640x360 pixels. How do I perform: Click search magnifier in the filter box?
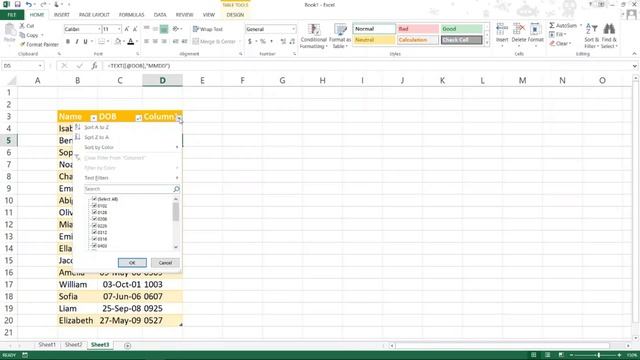176,189
